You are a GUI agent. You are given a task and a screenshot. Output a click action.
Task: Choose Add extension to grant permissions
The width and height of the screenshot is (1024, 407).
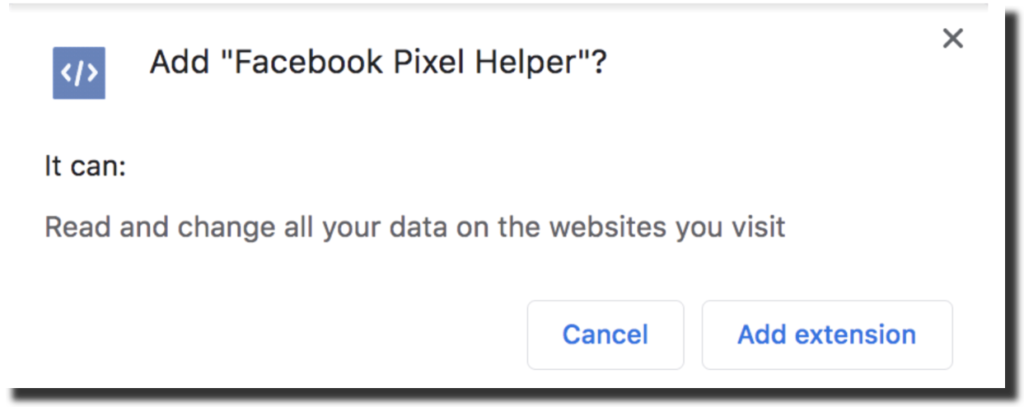point(827,334)
